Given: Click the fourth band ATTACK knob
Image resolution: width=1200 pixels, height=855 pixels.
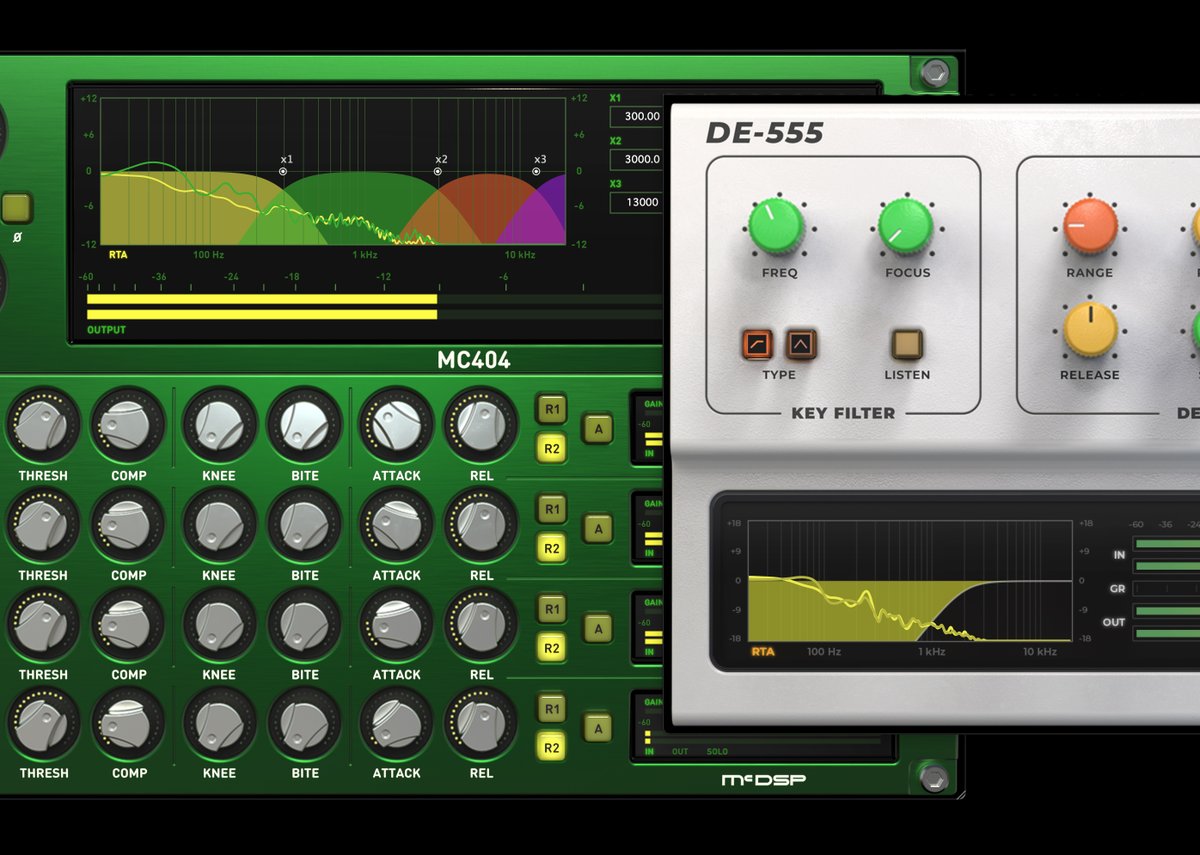Looking at the screenshot, I should [396, 723].
